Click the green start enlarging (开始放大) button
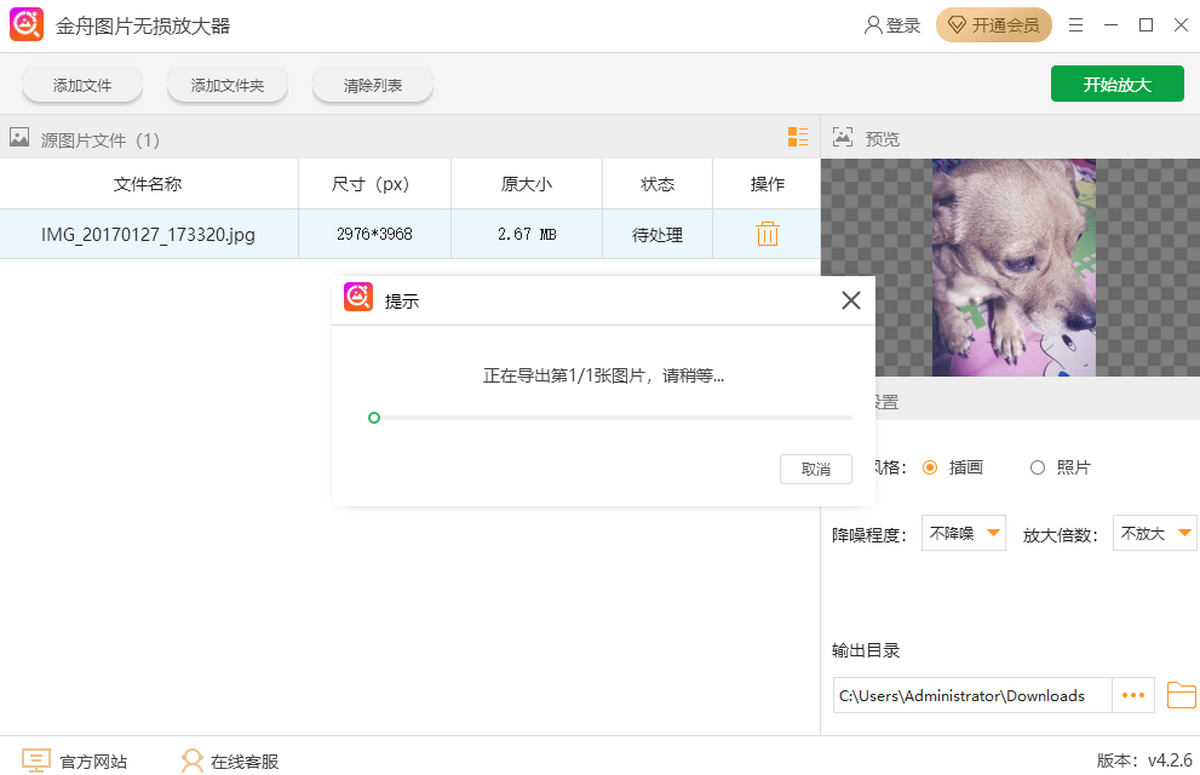The image size is (1200, 775). tap(1117, 85)
